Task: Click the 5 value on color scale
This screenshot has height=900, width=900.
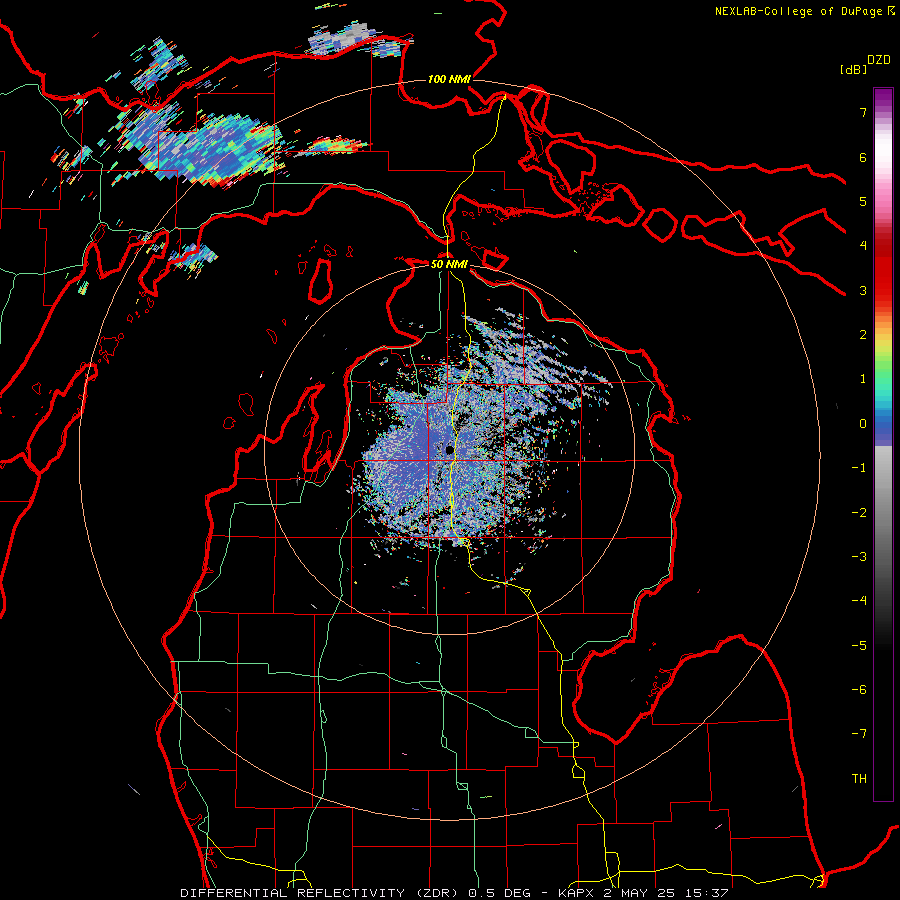Action: point(863,201)
